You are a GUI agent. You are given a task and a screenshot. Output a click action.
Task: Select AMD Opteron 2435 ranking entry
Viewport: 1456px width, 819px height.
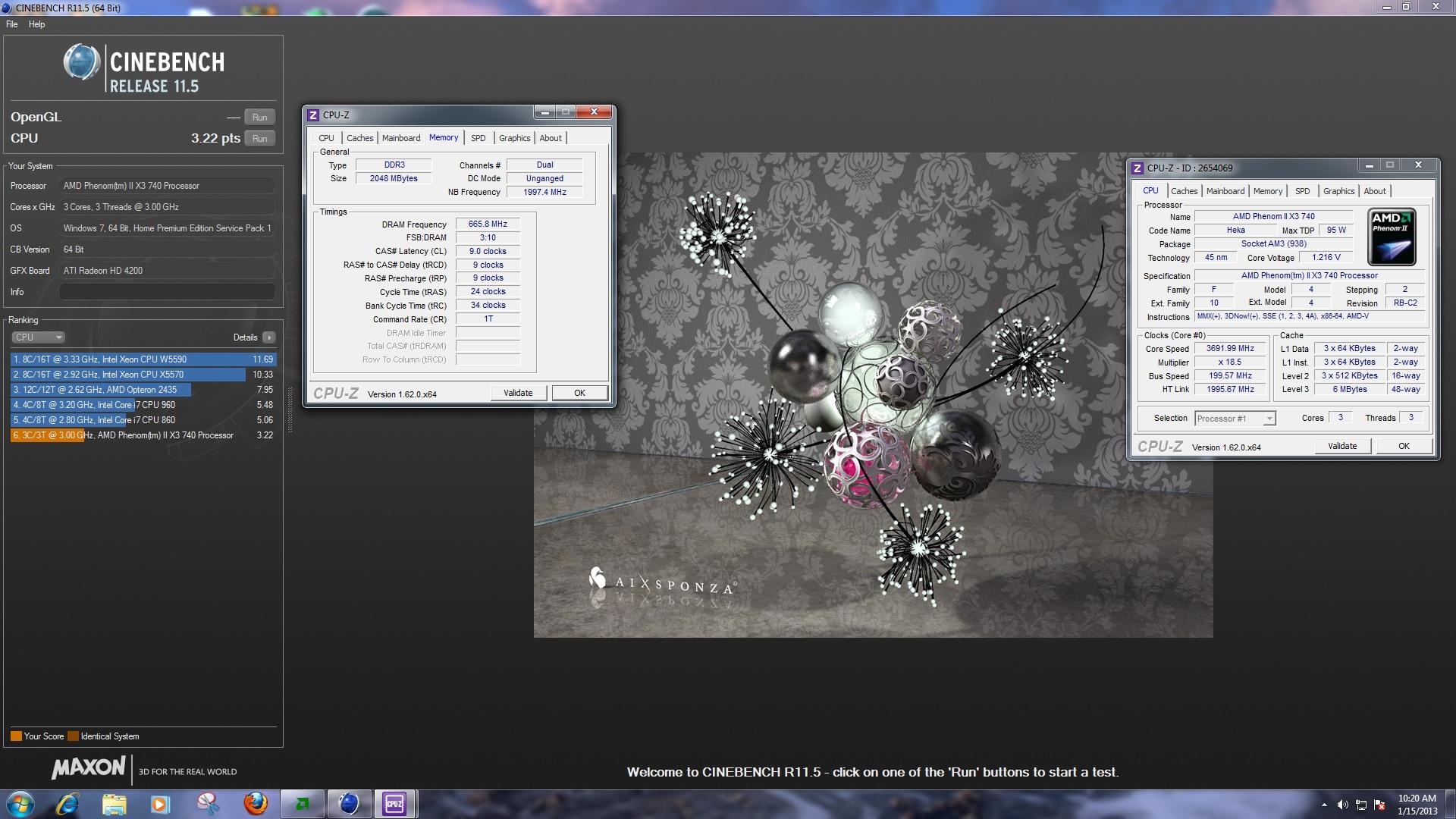pos(143,390)
